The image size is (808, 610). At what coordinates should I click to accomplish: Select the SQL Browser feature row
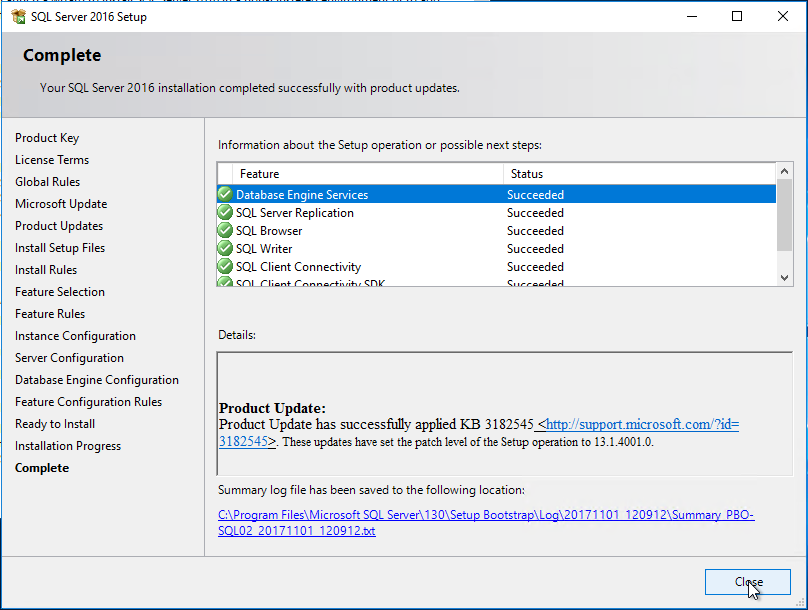[x=497, y=230]
